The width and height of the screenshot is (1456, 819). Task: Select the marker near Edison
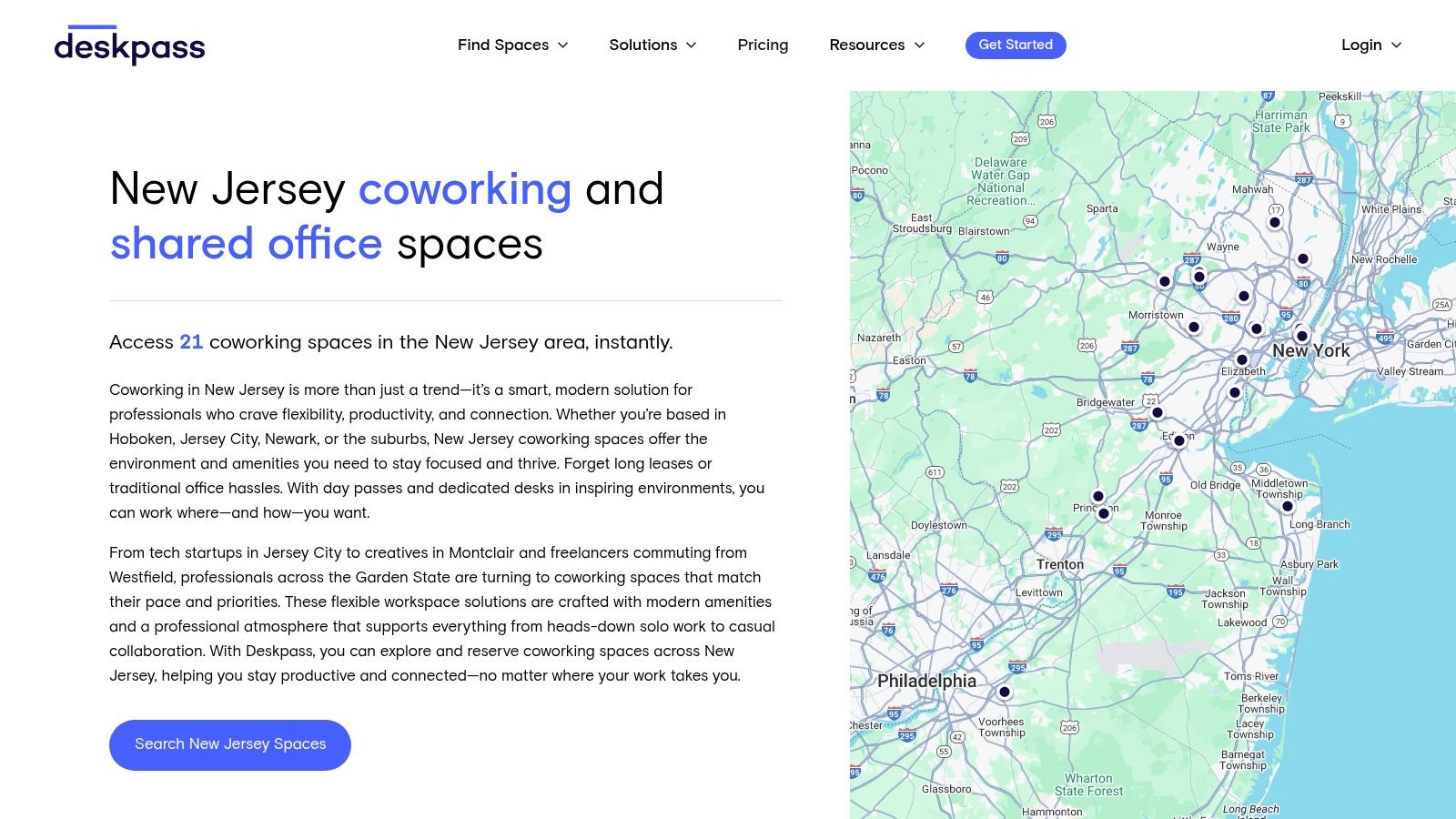pyautogui.click(x=1178, y=440)
